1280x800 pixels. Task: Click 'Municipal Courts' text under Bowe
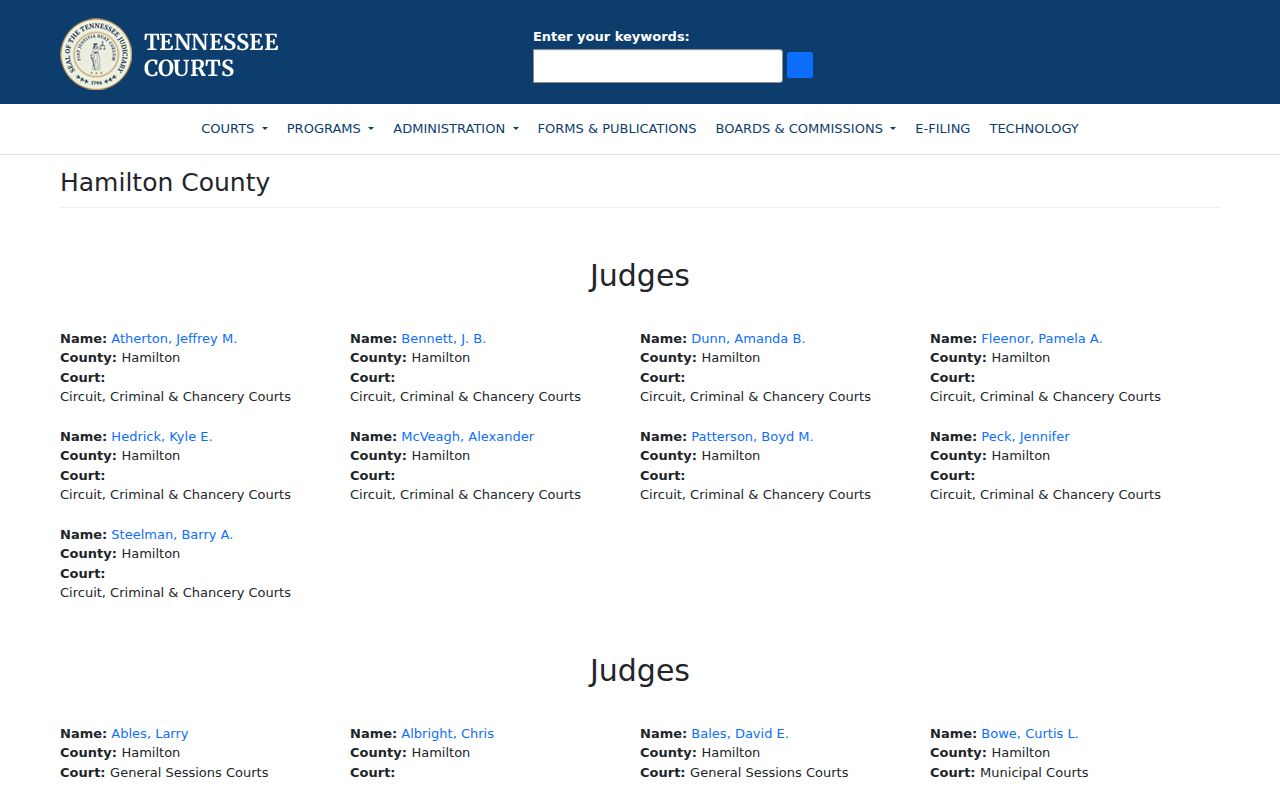tap(1034, 772)
